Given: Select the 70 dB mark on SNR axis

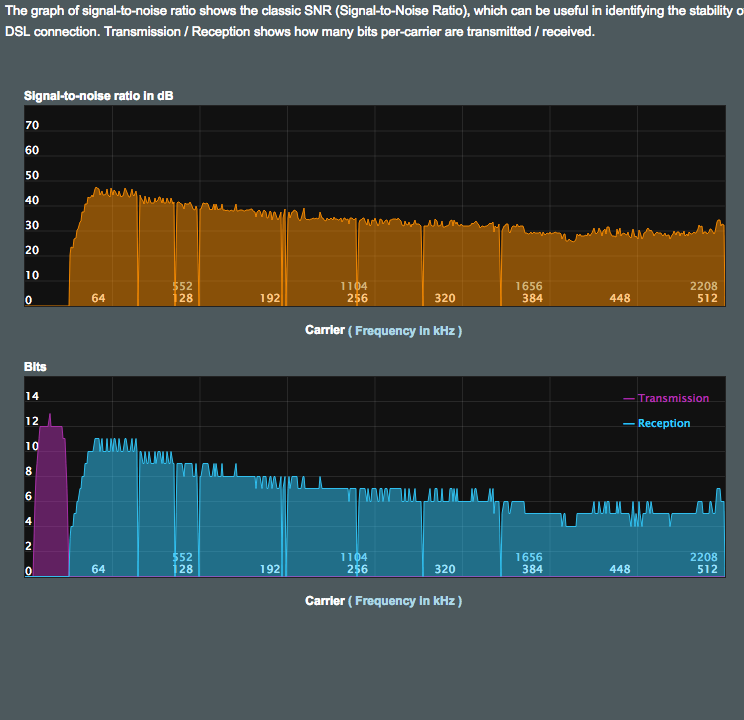Looking at the screenshot, I should click(x=32, y=126).
